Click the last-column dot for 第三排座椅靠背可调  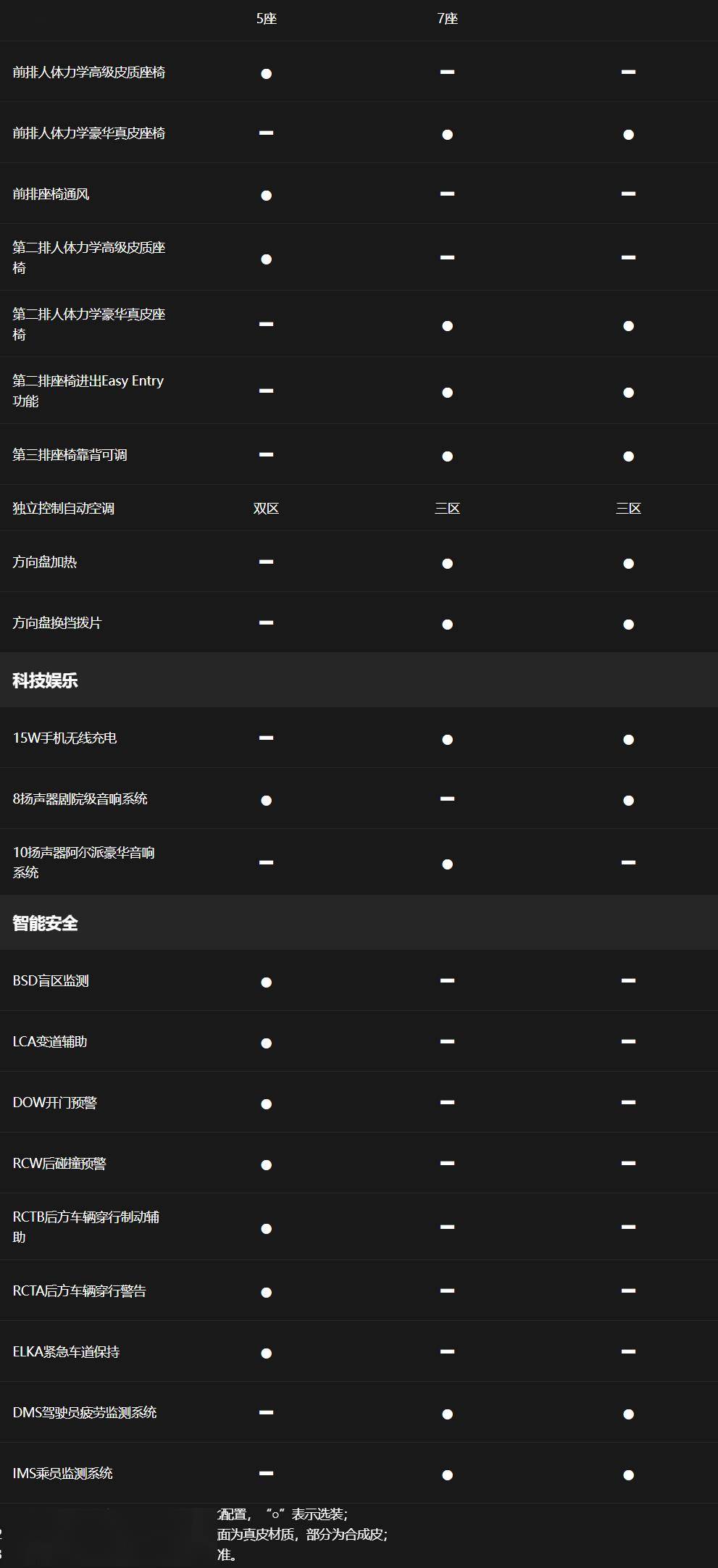628,456
